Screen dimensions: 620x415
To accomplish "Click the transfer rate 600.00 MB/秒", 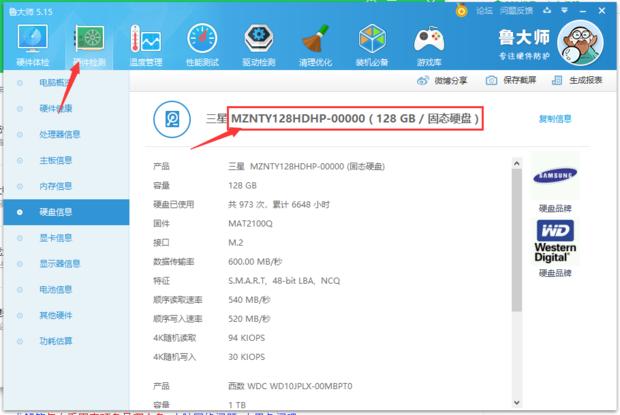I will click(x=255, y=262).
